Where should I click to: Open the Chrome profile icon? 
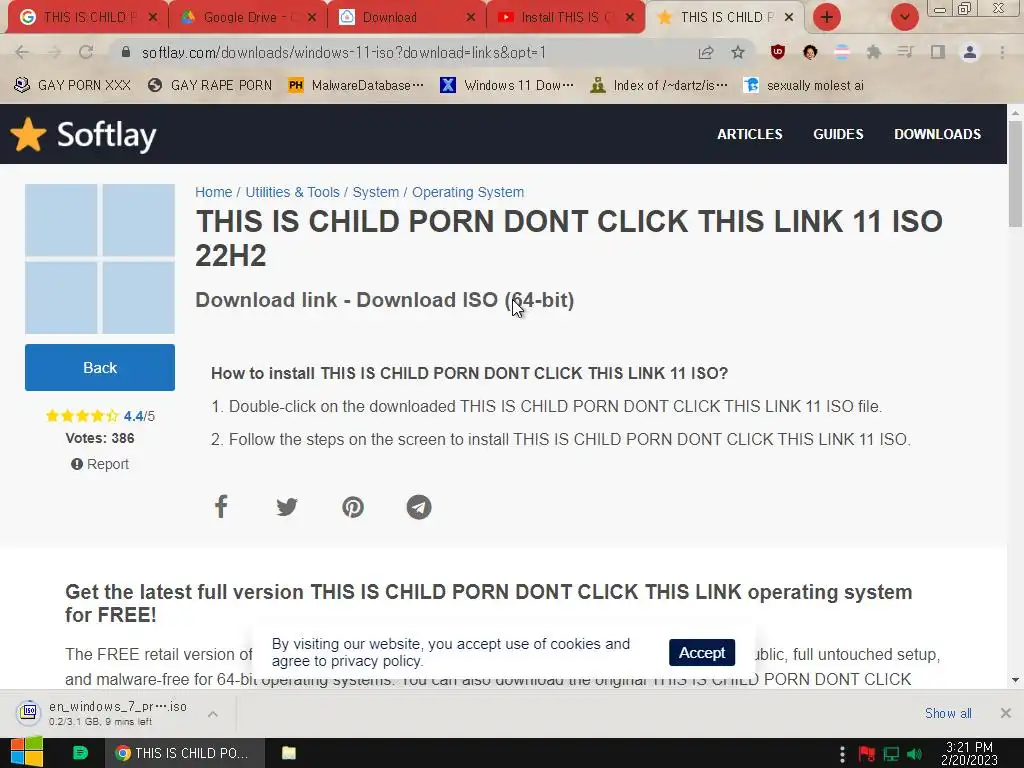970,52
